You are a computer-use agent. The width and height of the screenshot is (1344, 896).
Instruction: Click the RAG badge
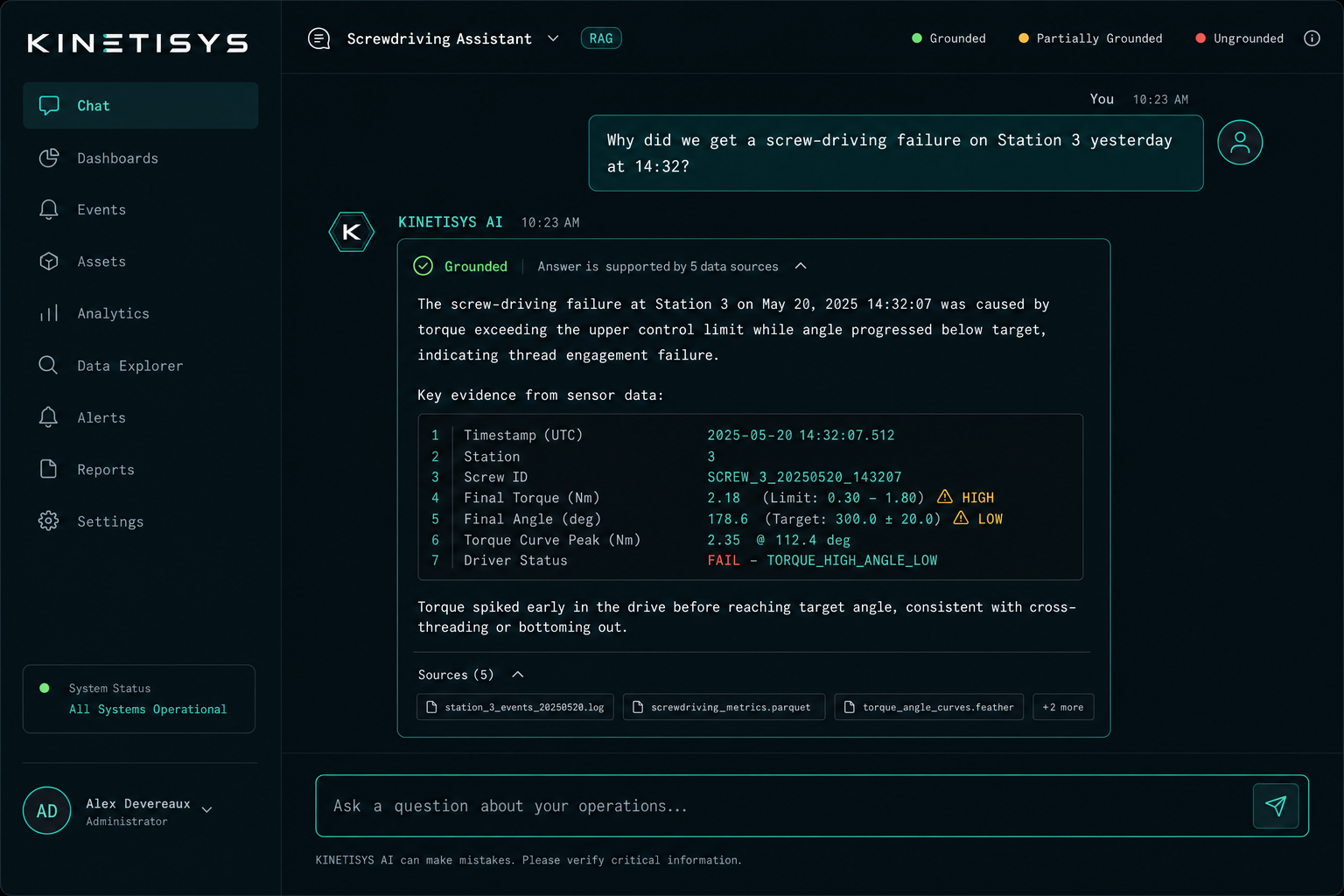click(x=601, y=38)
